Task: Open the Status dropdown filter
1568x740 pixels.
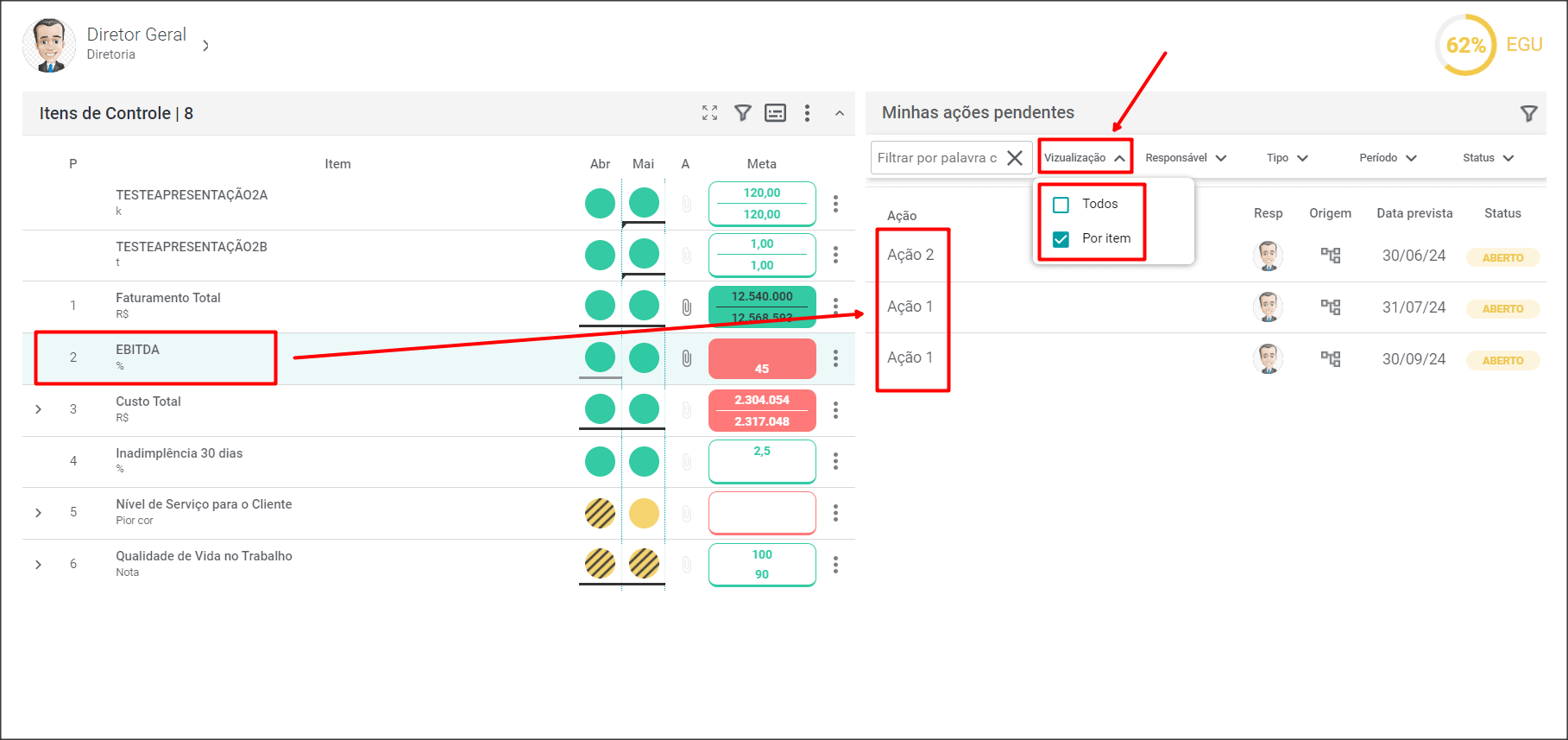Action: [1488, 158]
